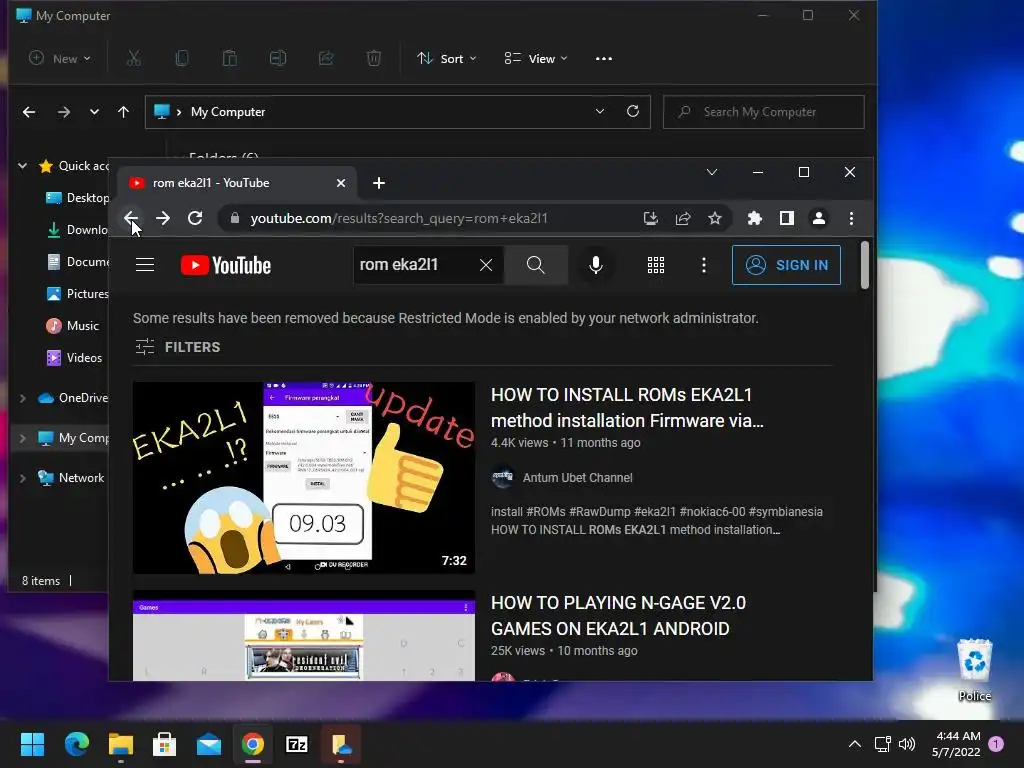The height and width of the screenshot is (768, 1024).
Task: Reload the YouTube page in Chrome
Action: [195, 218]
